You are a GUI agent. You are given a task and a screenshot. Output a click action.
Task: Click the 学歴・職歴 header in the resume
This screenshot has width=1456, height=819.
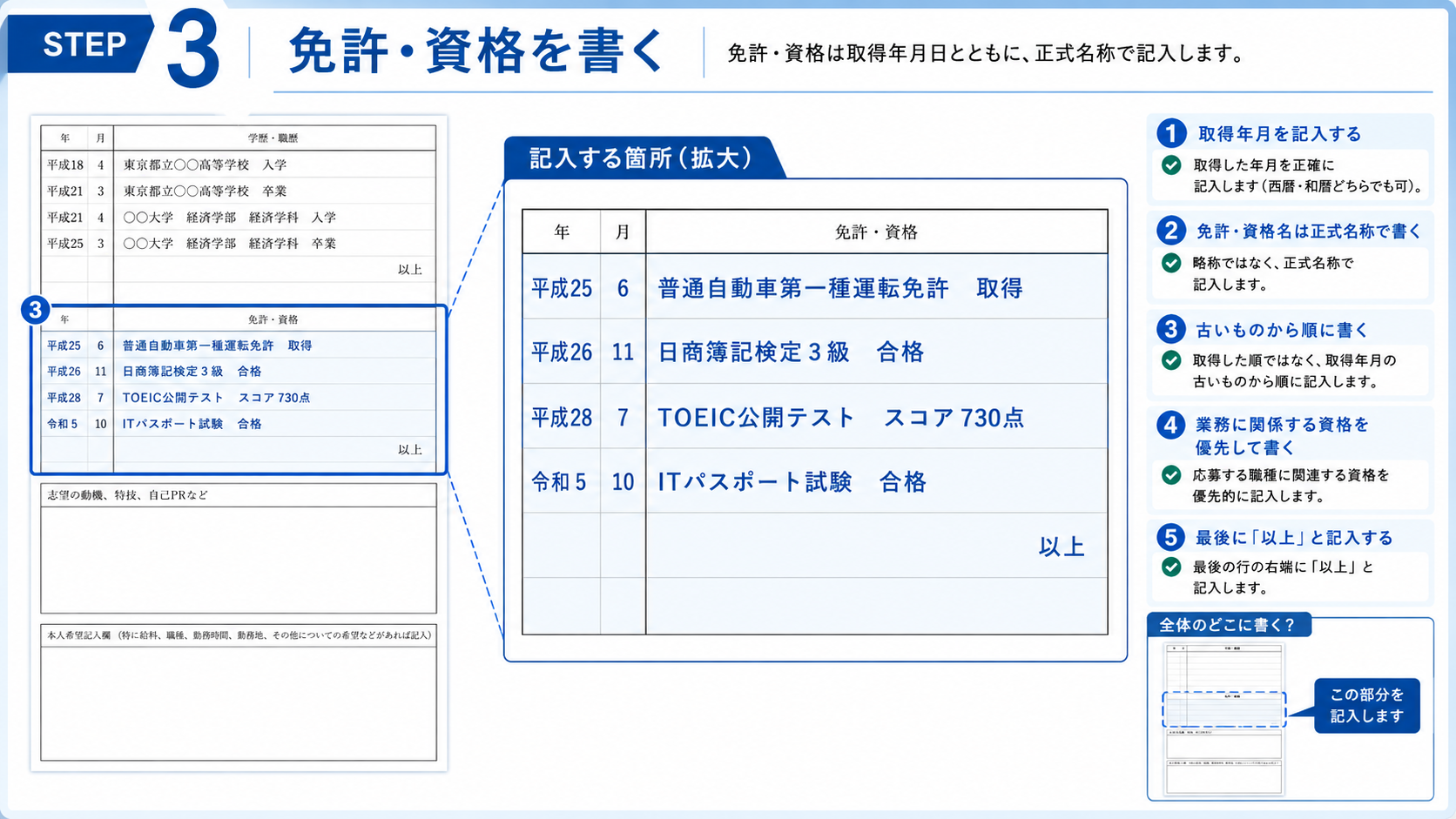click(x=273, y=138)
